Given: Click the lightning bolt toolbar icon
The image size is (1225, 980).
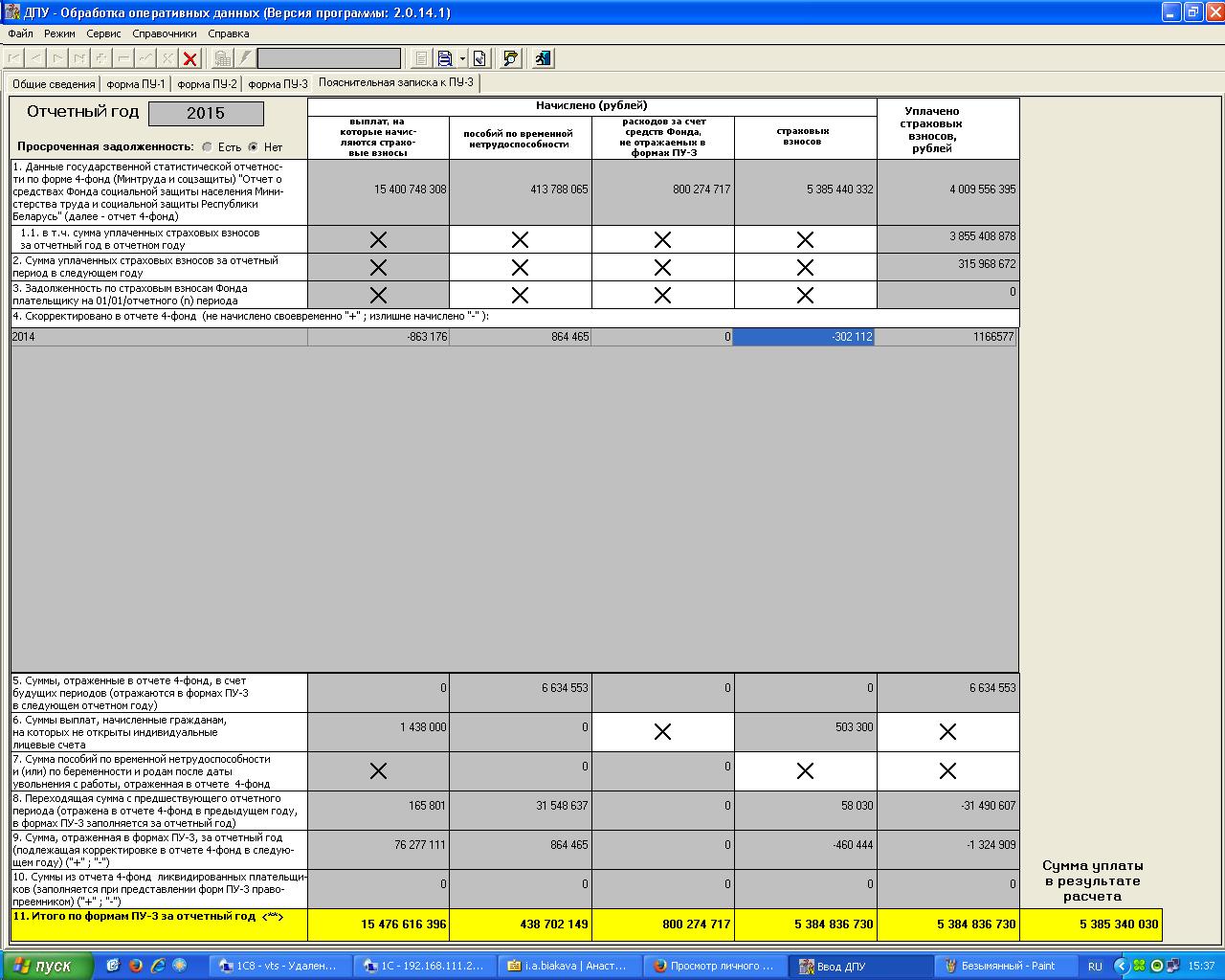Looking at the screenshot, I should pyautogui.click(x=244, y=58).
